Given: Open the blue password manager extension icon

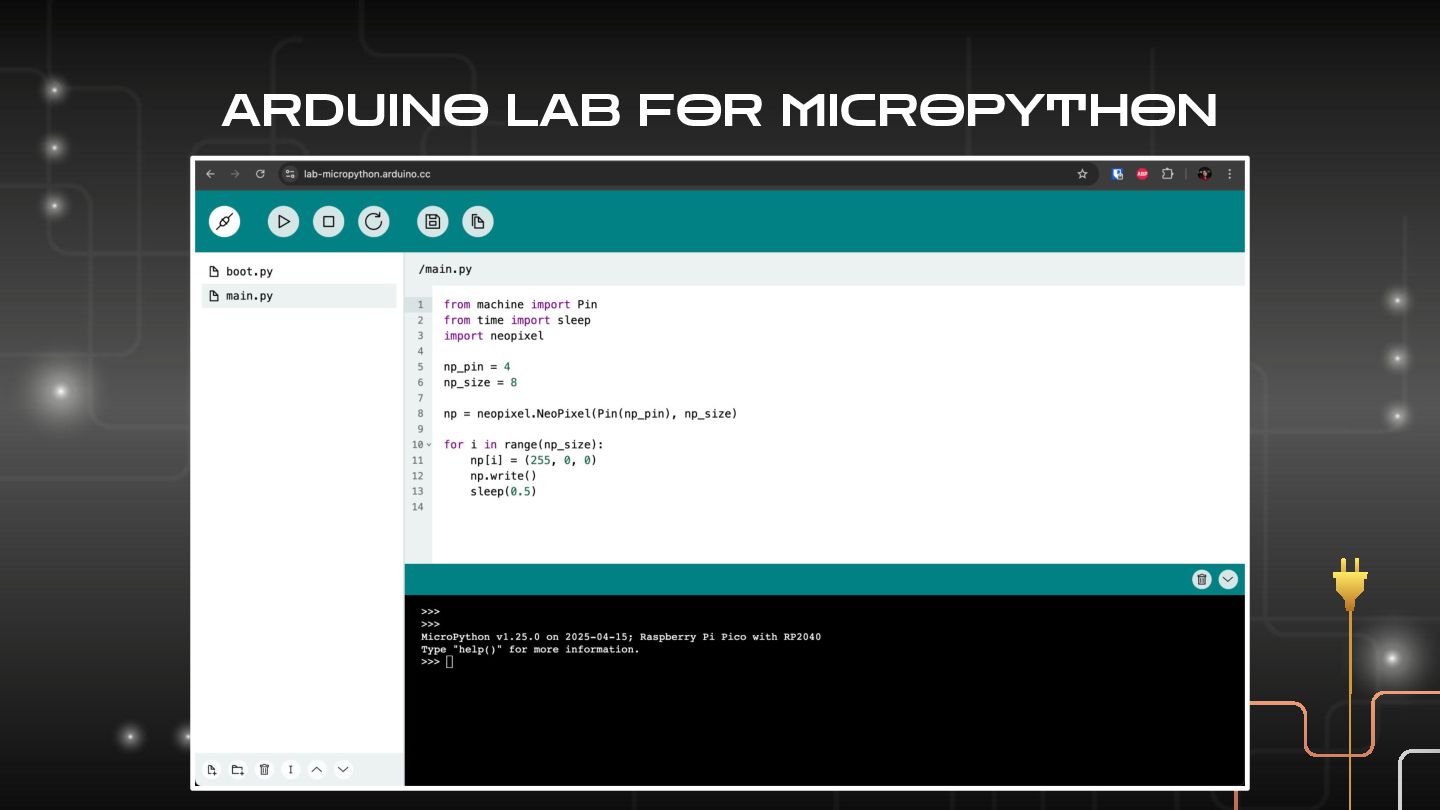Looking at the screenshot, I should [x=1118, y=174].
